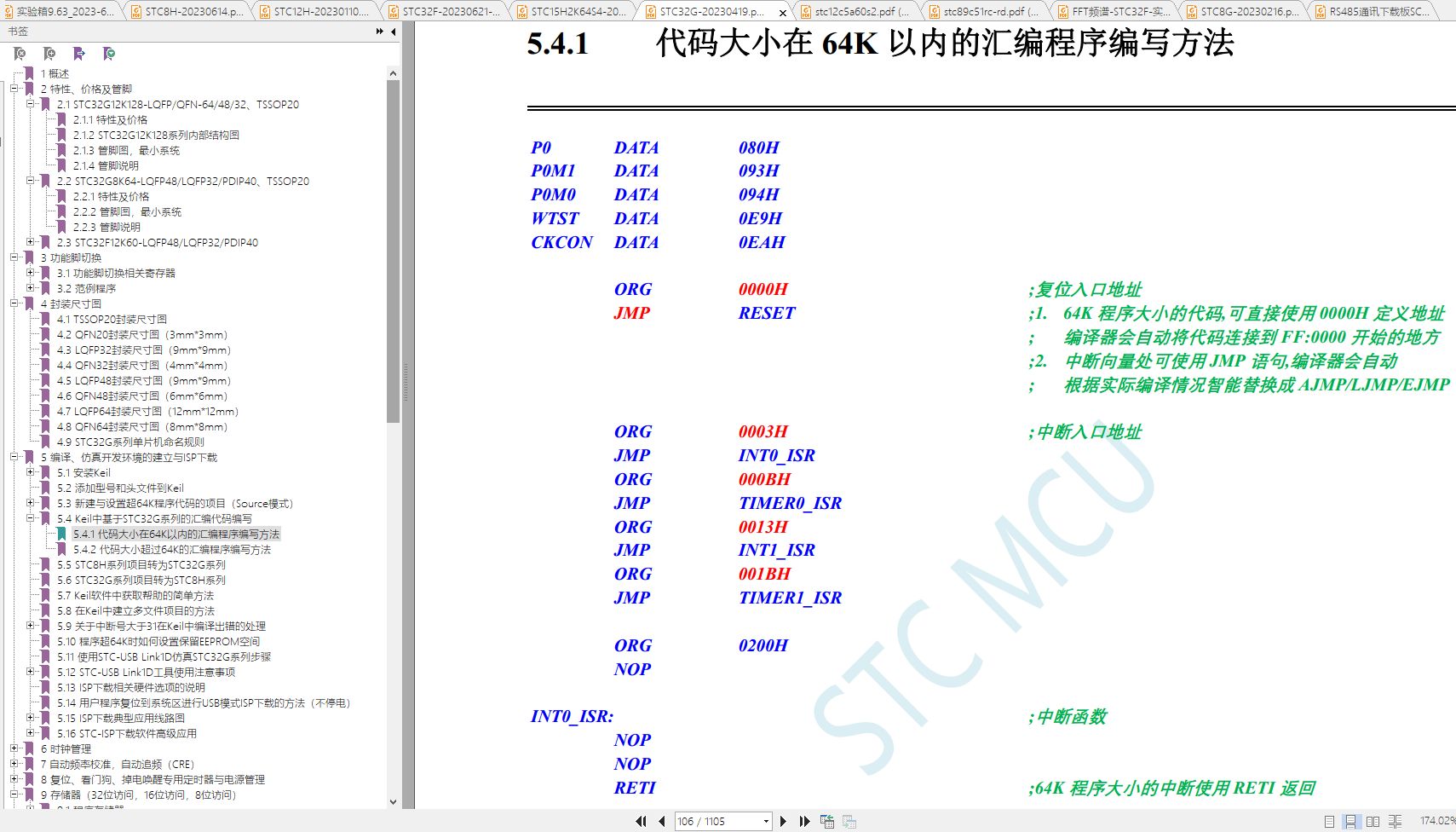This screenshot has width=1456, height=832.
Task: Collapse the 4 封装尺寸图 bookmark
Action: click(14, 303)
